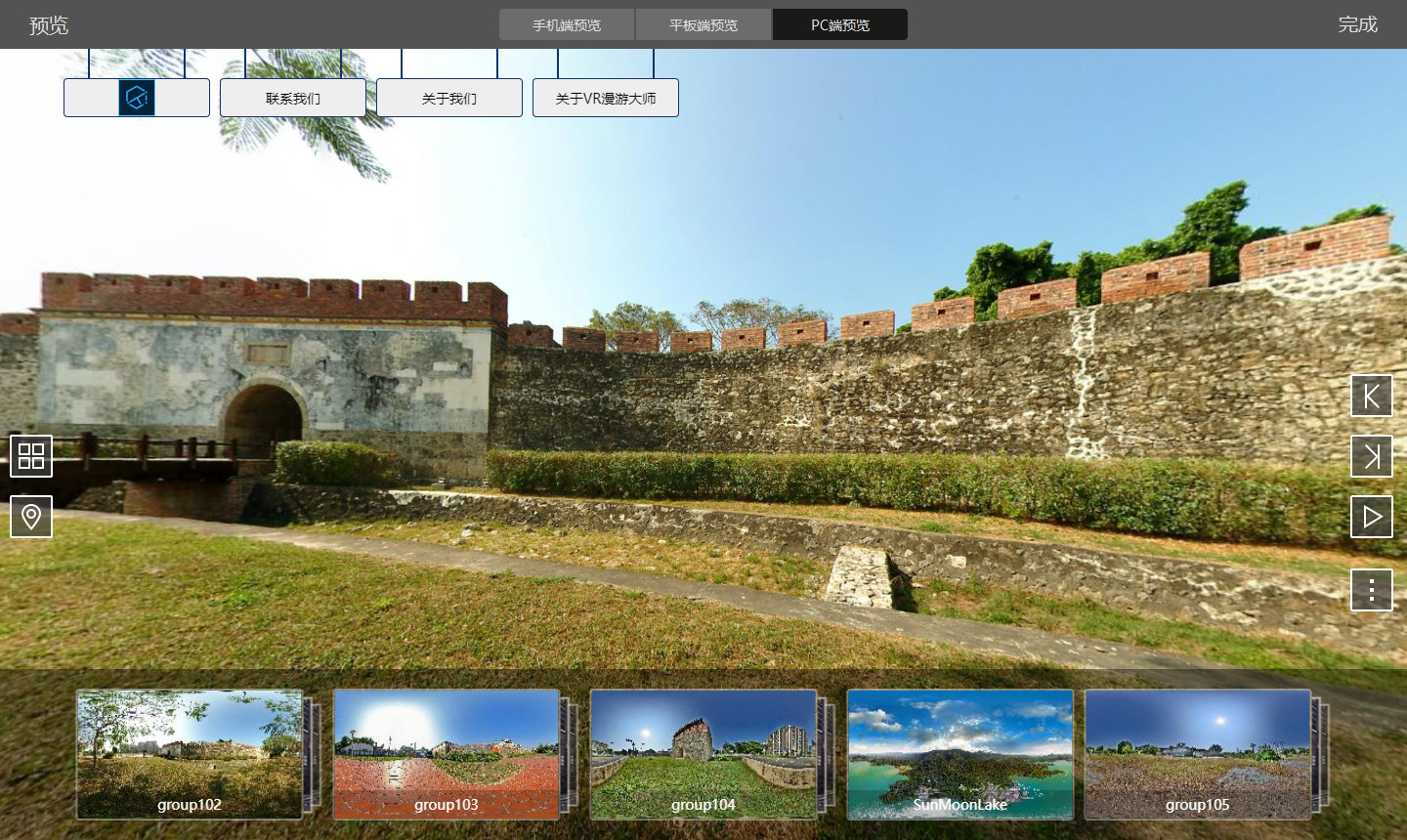Open the scene thumbnail grid icon
This screenshot has height=840, width=1407.
pyautogui.click(x=31, y=456)
